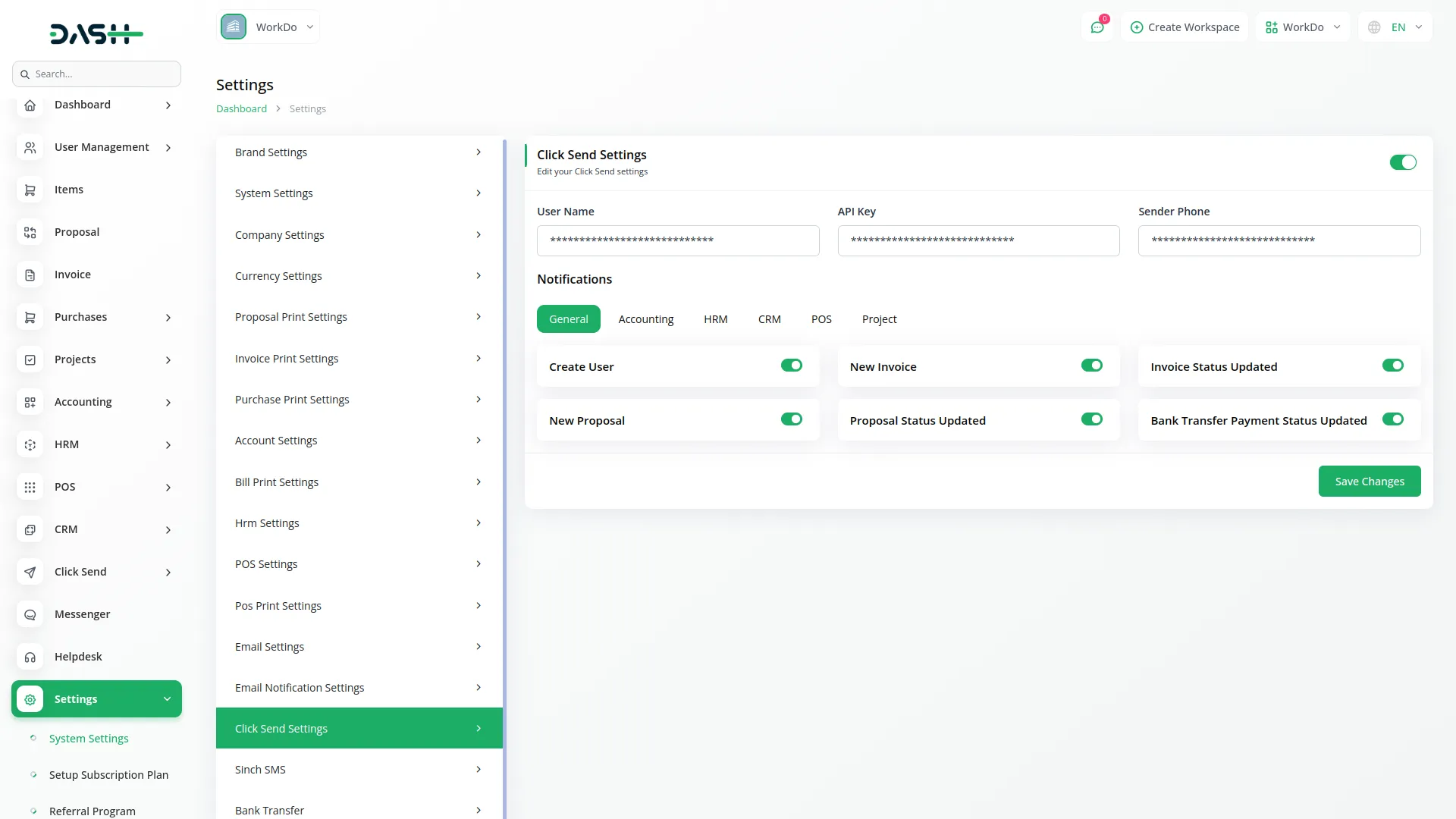Click the Invoice document icon in sidebar
The height and width of the screenshot is (819, 1456).
tap(30, 275)
